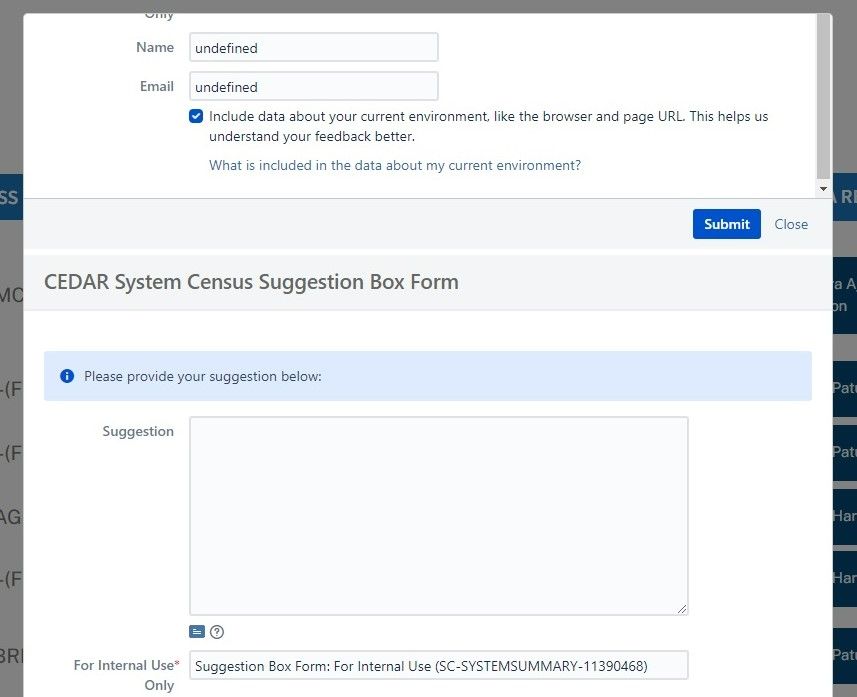The width and height of the screenshot is (857, 697).
Task: Click the Email field containing "undefined"
Action: 313,86
